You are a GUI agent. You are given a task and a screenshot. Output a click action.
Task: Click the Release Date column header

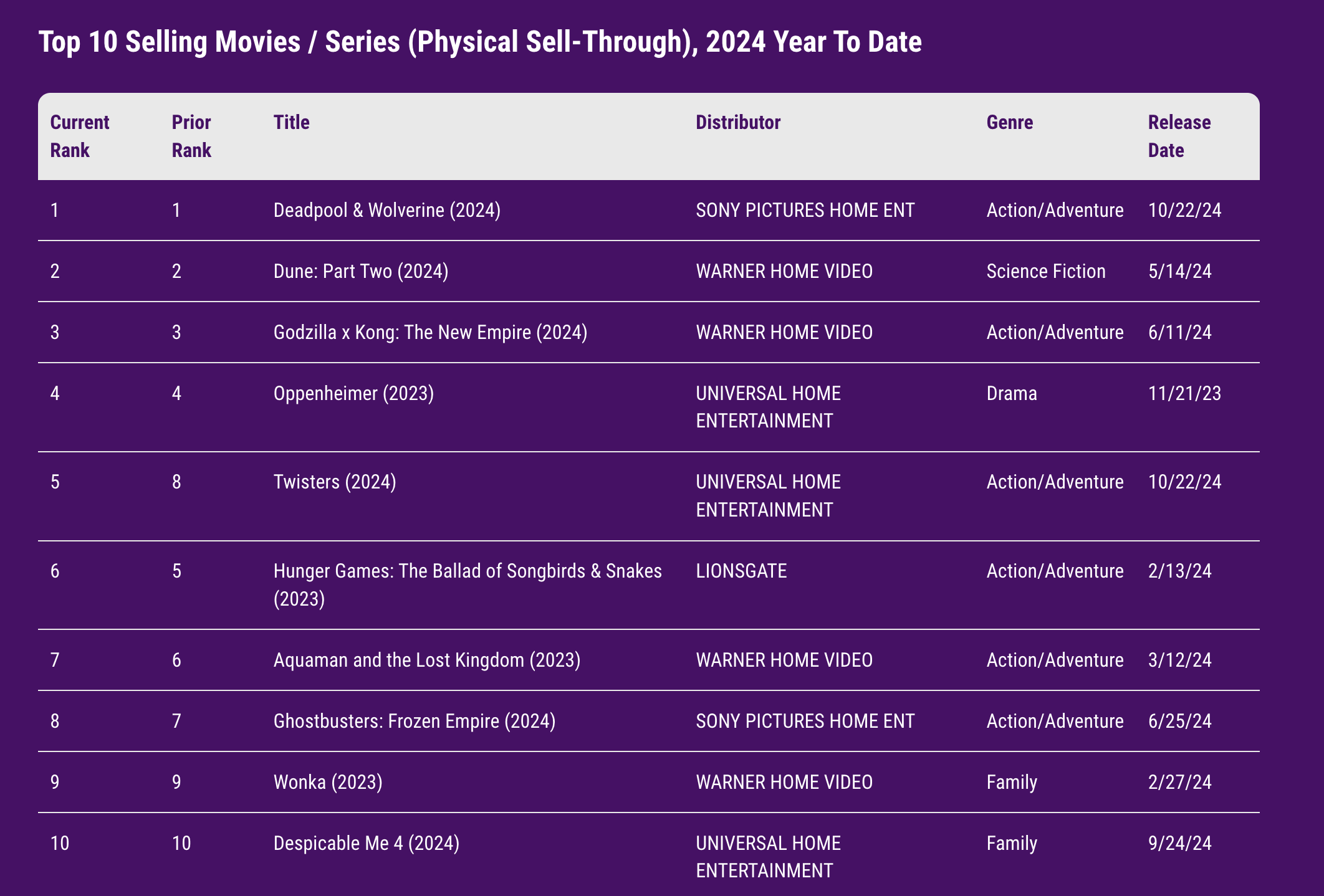[x=1179, y=136]
